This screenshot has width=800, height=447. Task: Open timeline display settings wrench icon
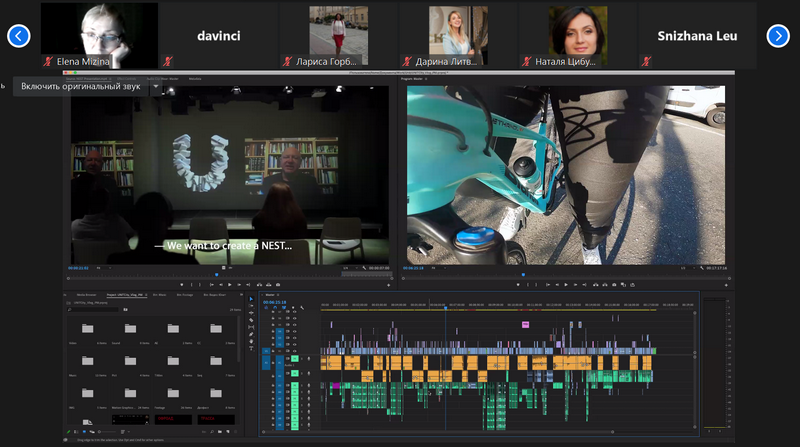[302, 308]
